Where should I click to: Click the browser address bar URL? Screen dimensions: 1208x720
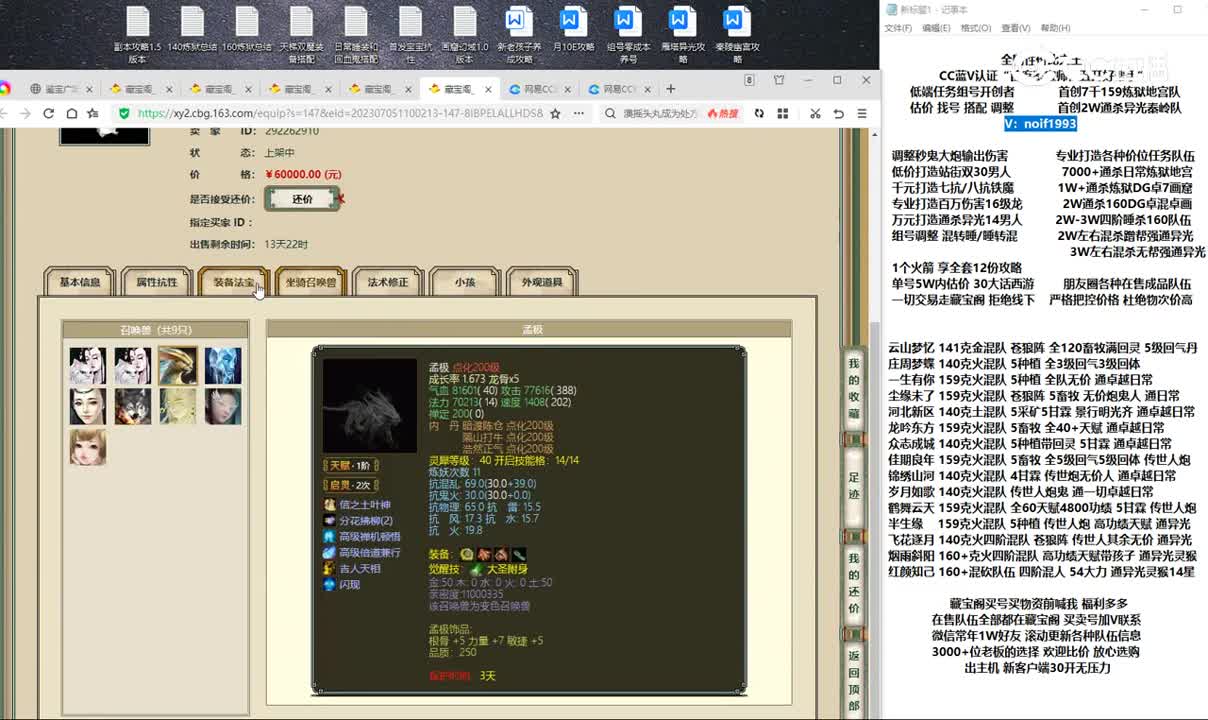pos(340,113)
